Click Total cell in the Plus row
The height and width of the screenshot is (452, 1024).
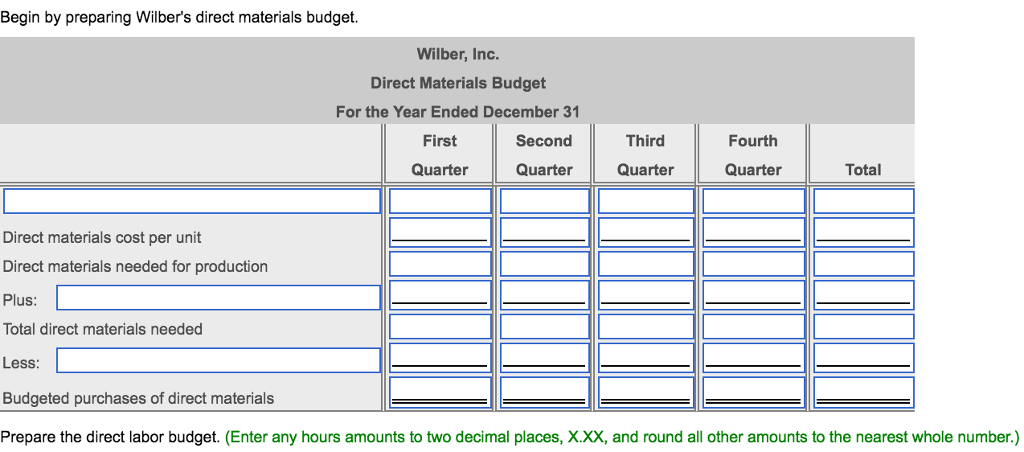click(x=863, y=295)
